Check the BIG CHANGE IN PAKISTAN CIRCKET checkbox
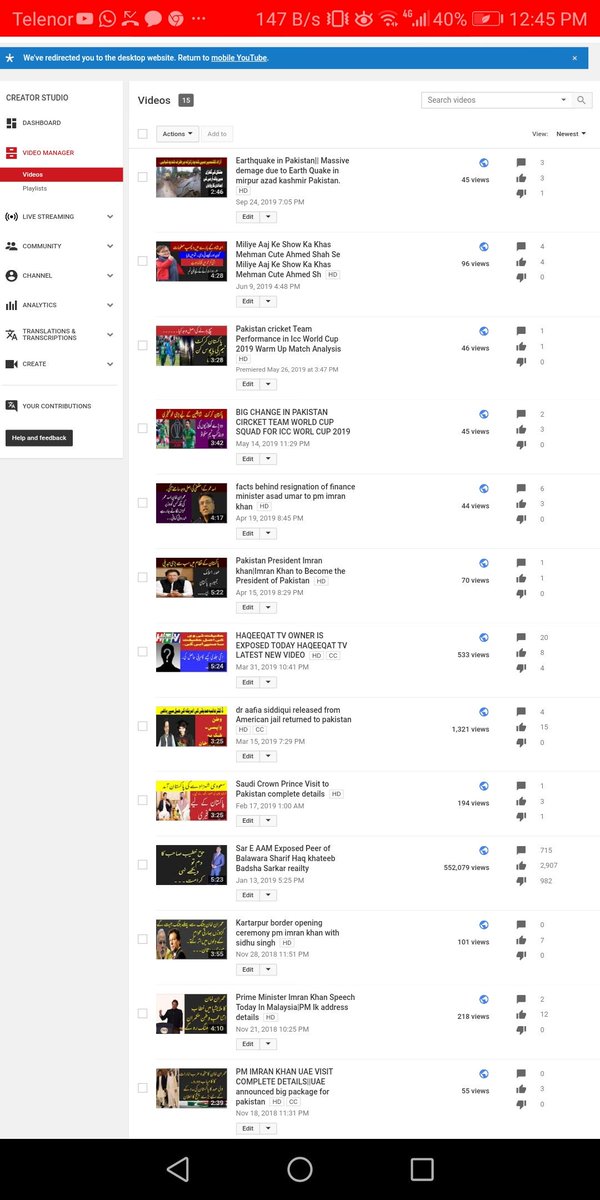The image size is (600, 1200). [x=143, y=428]
